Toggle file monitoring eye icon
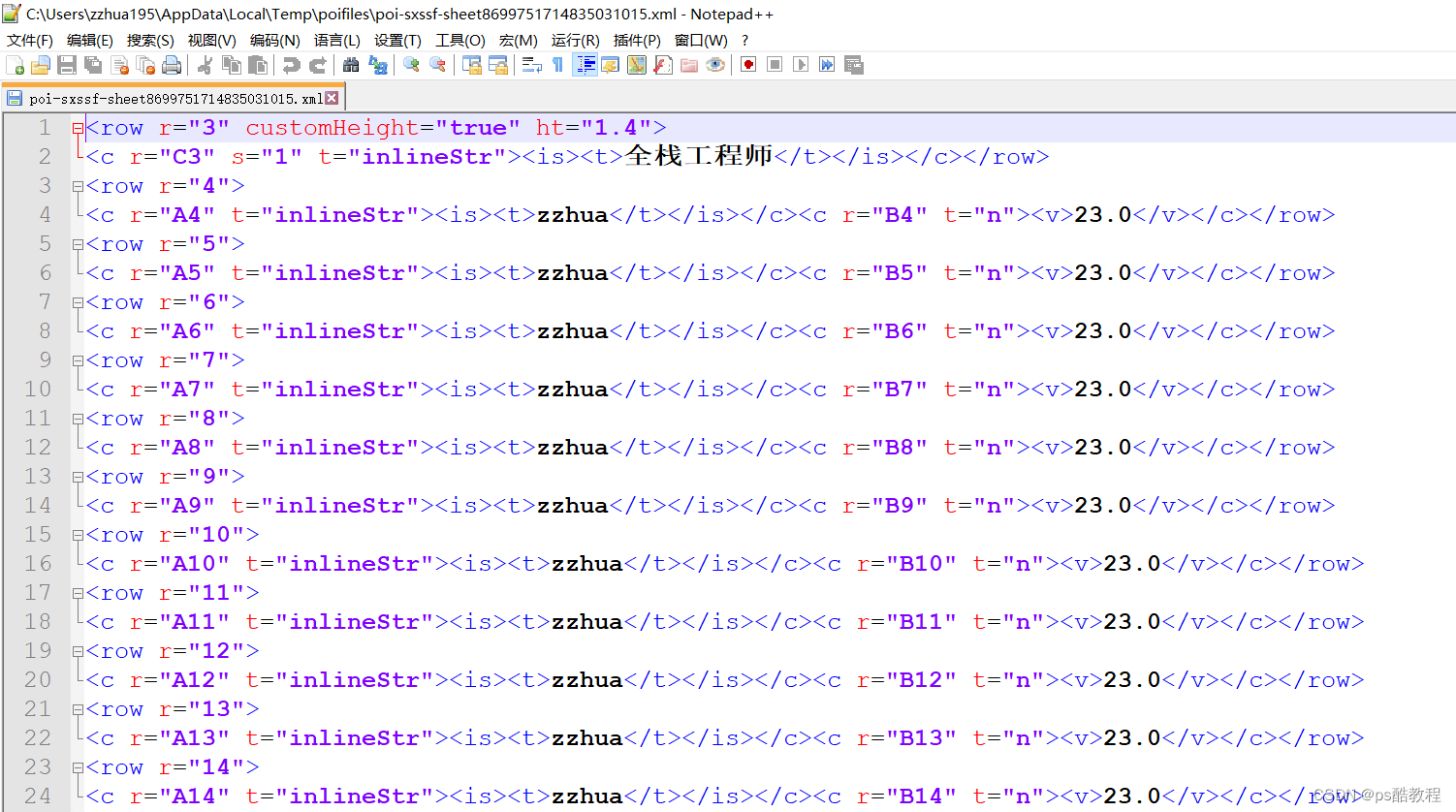 click(715, 65)
